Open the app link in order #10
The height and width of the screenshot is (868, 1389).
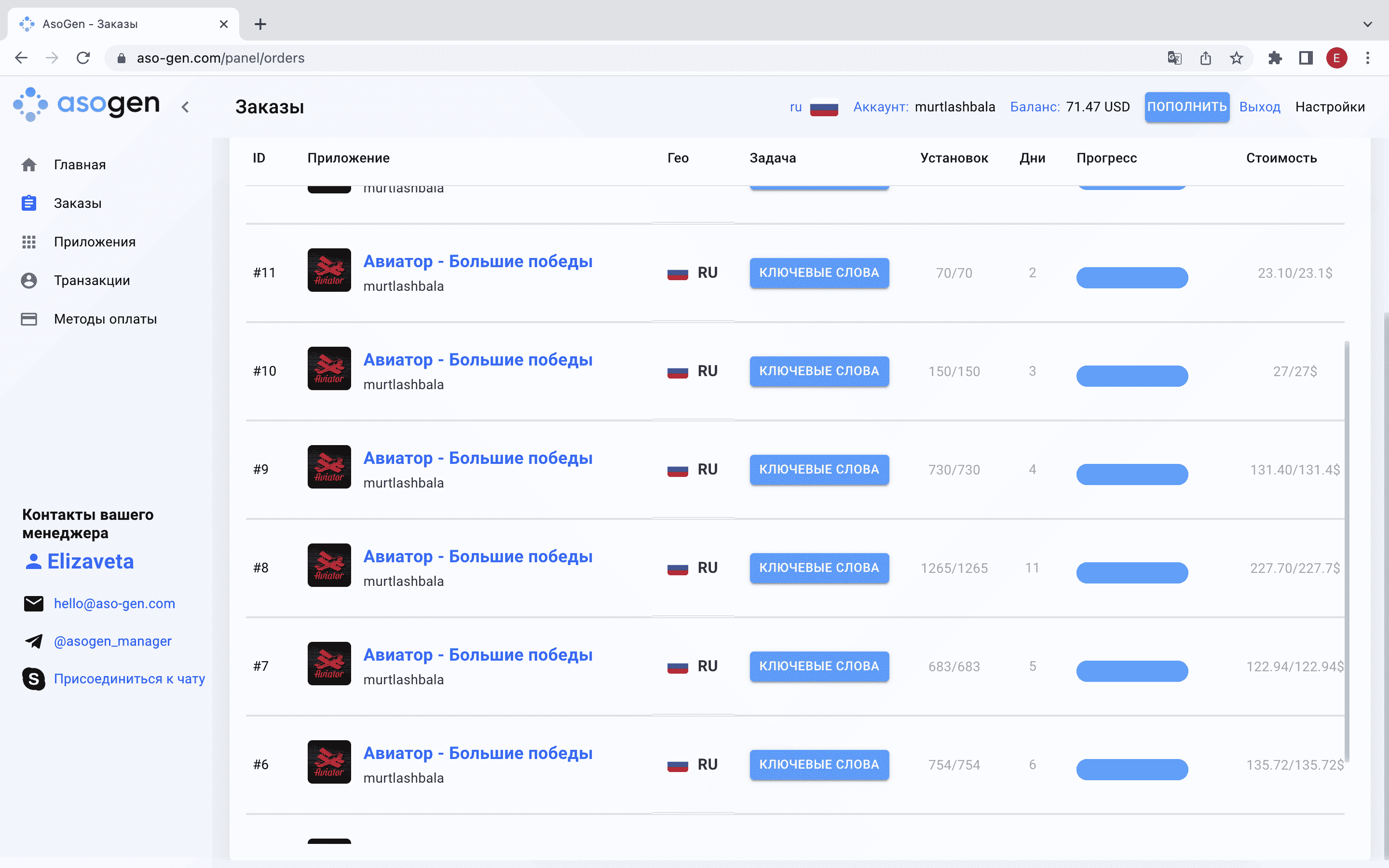tap(477, 359)
